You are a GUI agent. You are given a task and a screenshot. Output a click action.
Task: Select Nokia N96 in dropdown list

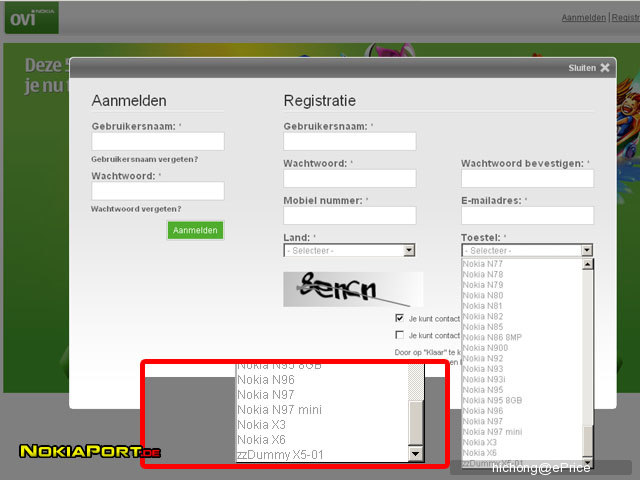click(522, 411)
